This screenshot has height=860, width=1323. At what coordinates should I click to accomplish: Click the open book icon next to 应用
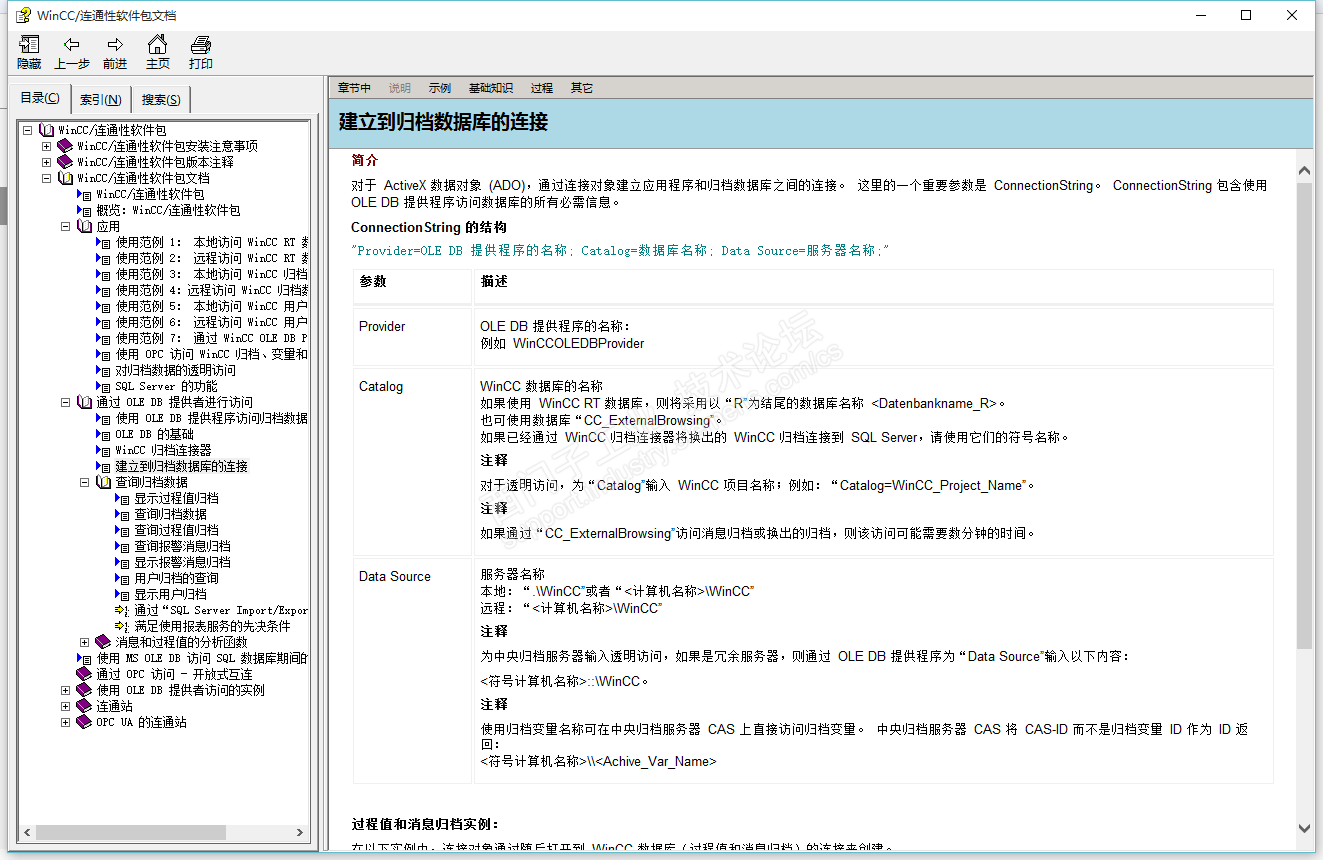(84, 226)
